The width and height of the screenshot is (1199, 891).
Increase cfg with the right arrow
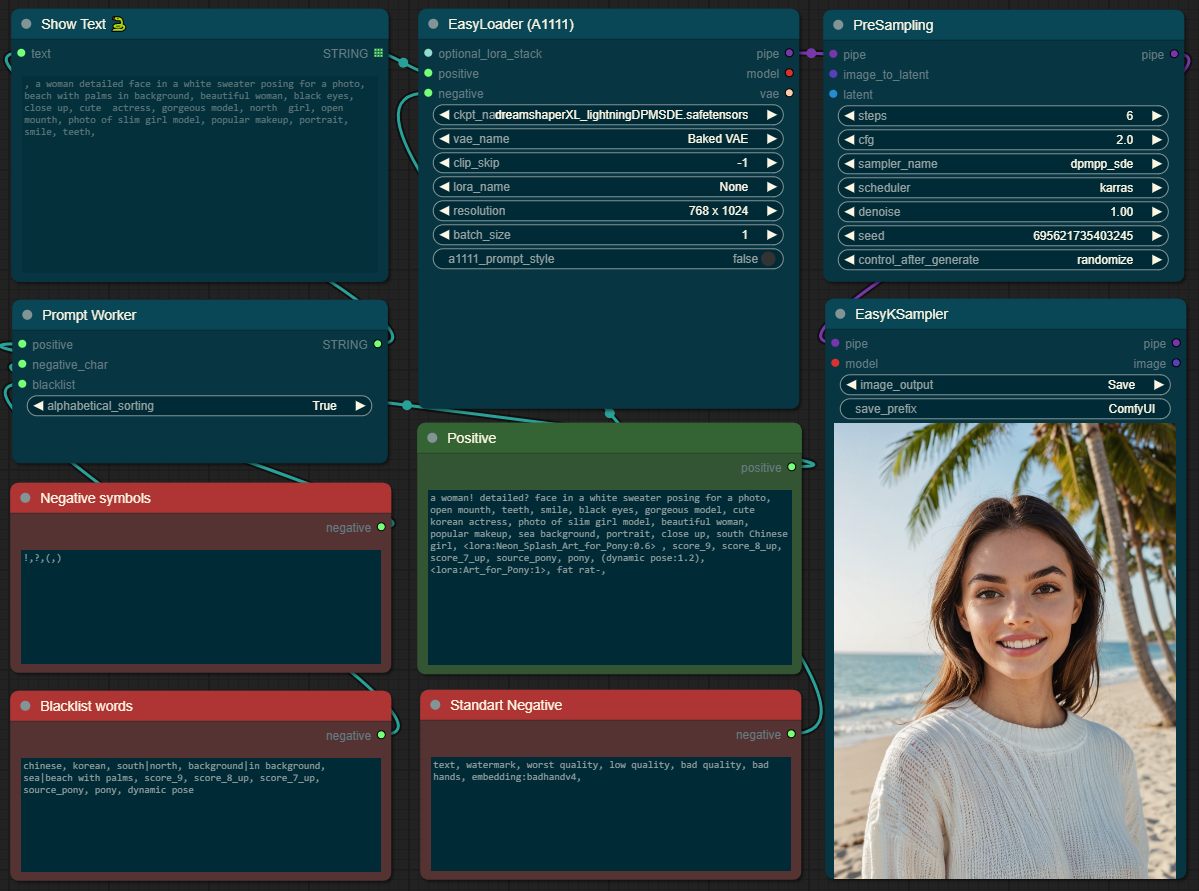coord(1157,139)
